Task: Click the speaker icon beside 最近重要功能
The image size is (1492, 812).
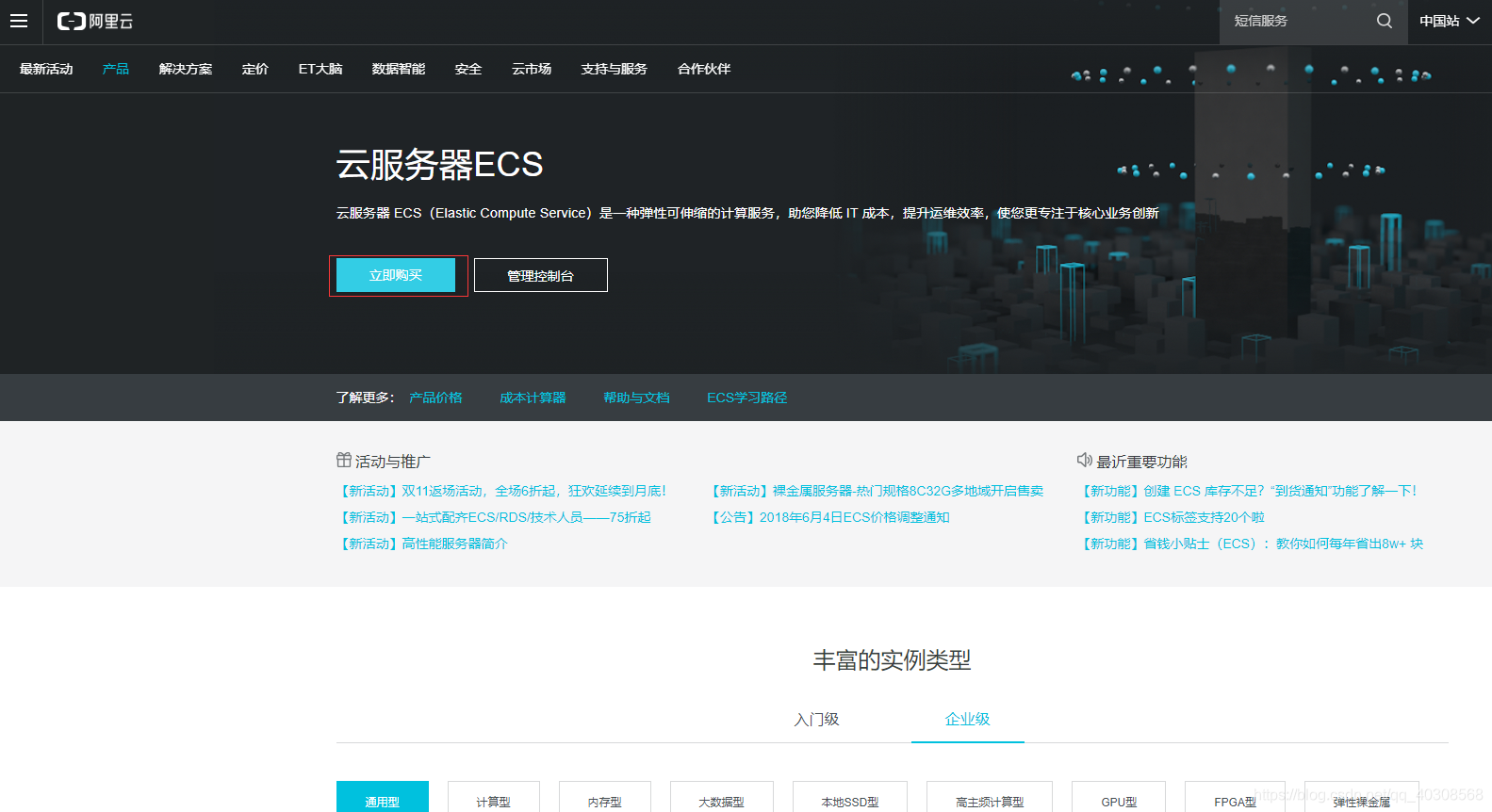Action: [x=1084, y=460]
